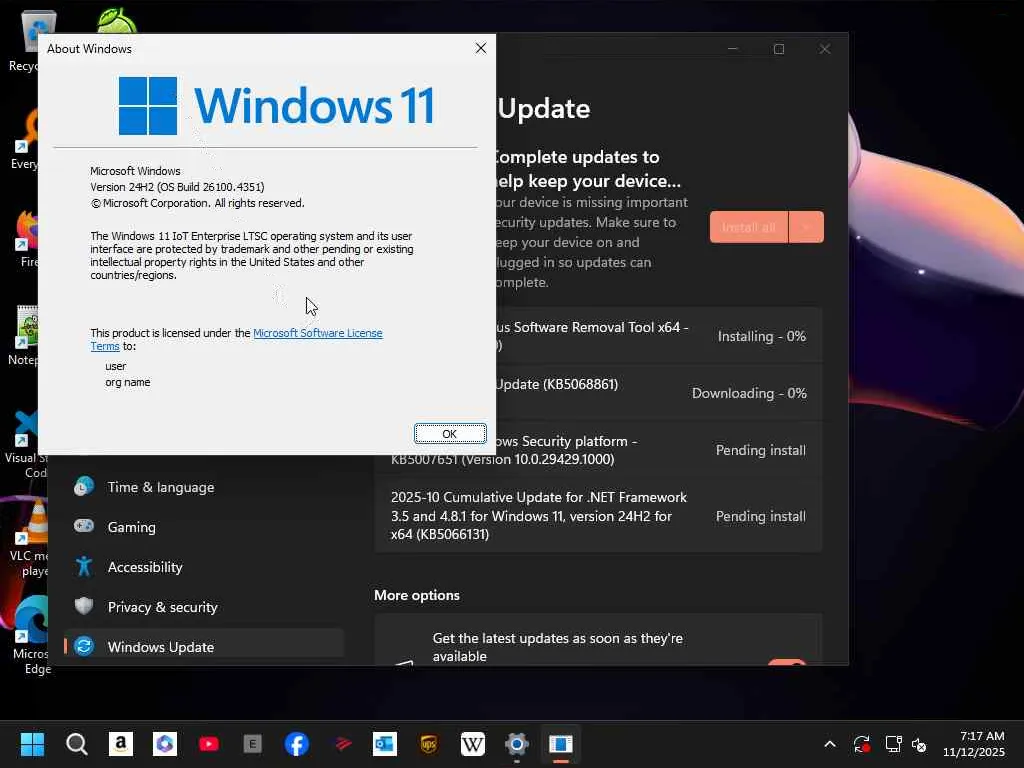The image size is (1024, 768).
Task: Click the .NET Framework KB5066131 update row
Action: coord(598,516)
